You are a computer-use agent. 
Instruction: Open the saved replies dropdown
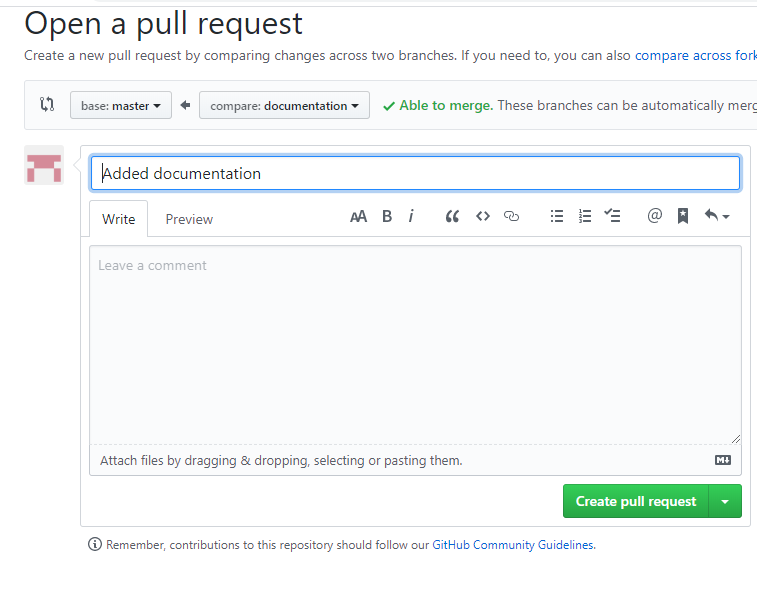click(x=716, y=216)
